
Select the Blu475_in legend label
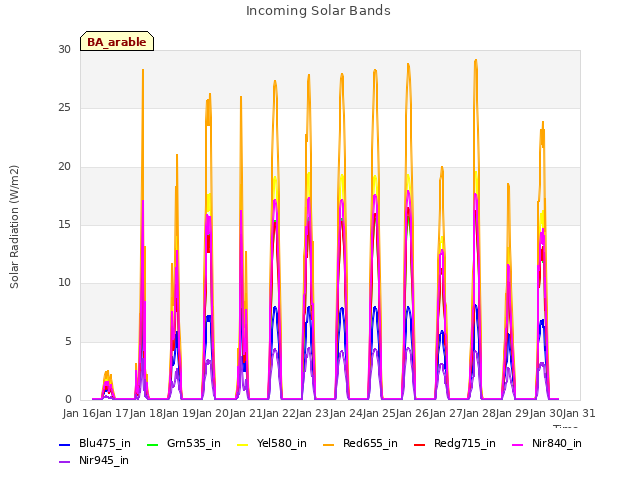click(105, 444)
